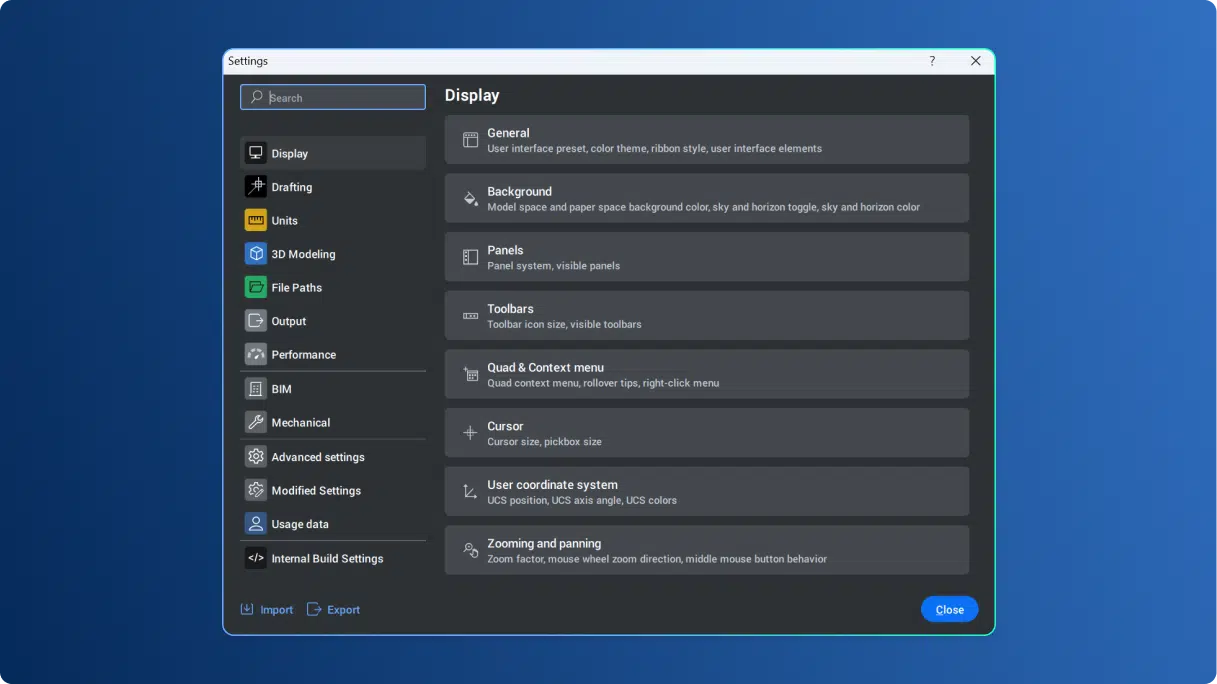Screen dimensions: 1217x684
Task: Open the Cursor settings card
Action: coord(707,432)
